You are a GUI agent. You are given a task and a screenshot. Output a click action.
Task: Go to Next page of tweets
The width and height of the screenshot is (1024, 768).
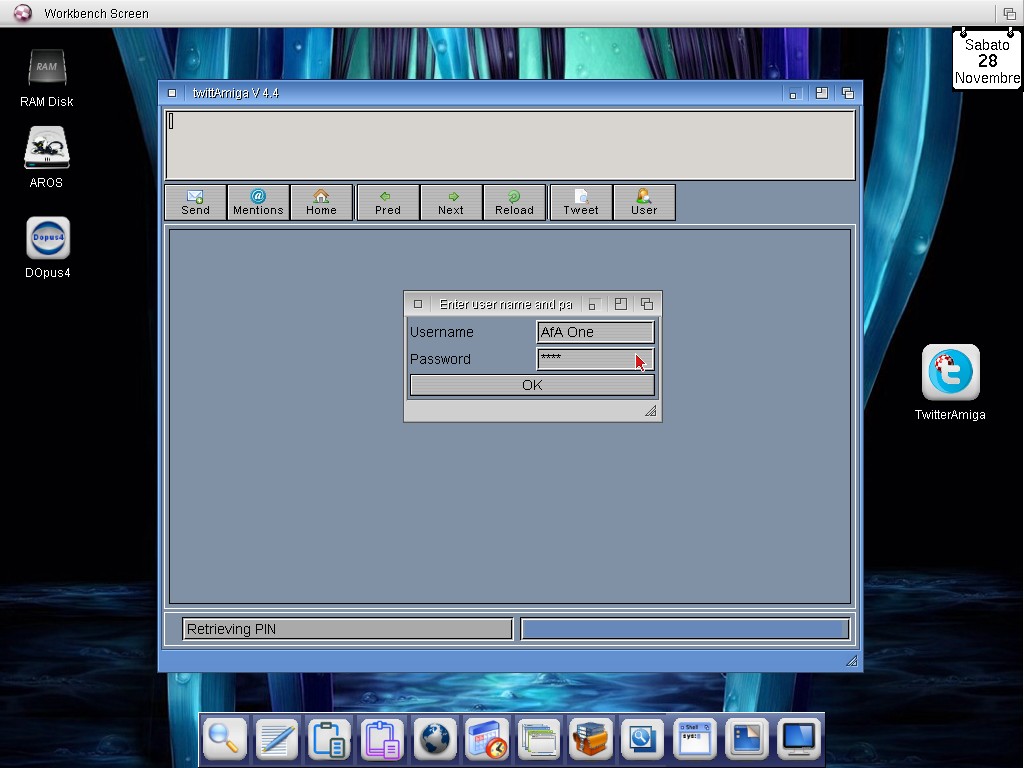point(451,202)
